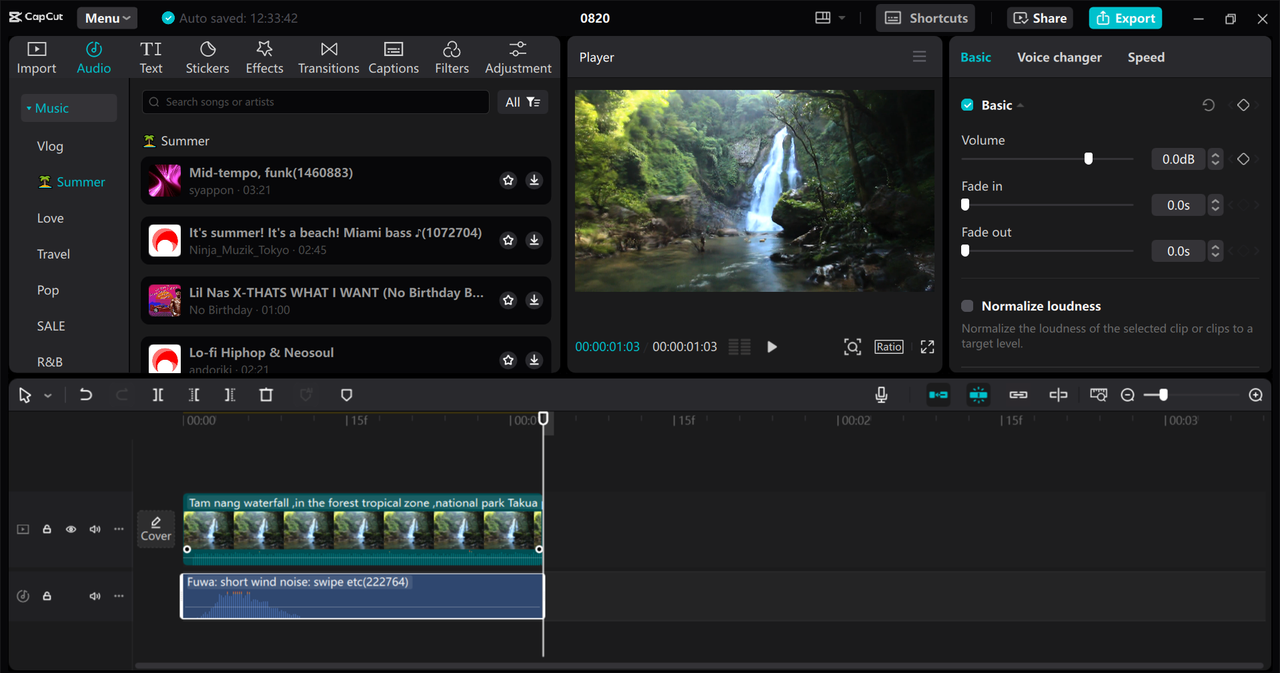
Task: Open the Text tool panel
Action: click(x=151, y=58)
